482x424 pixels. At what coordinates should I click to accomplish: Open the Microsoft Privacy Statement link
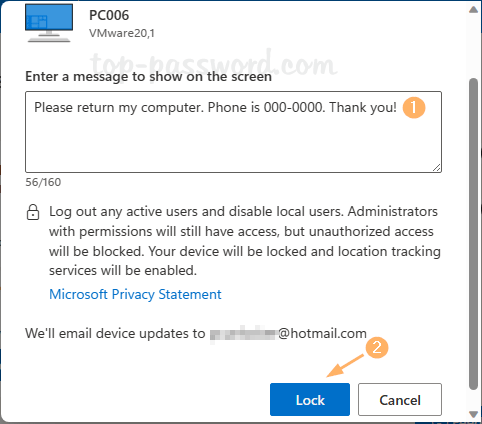[x=135, y=294]
